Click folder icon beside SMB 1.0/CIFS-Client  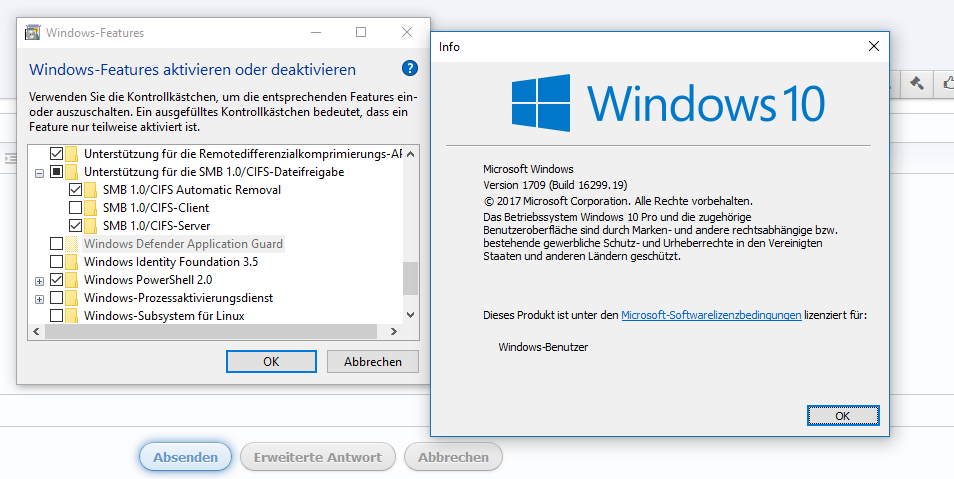(x=91, y=208)
